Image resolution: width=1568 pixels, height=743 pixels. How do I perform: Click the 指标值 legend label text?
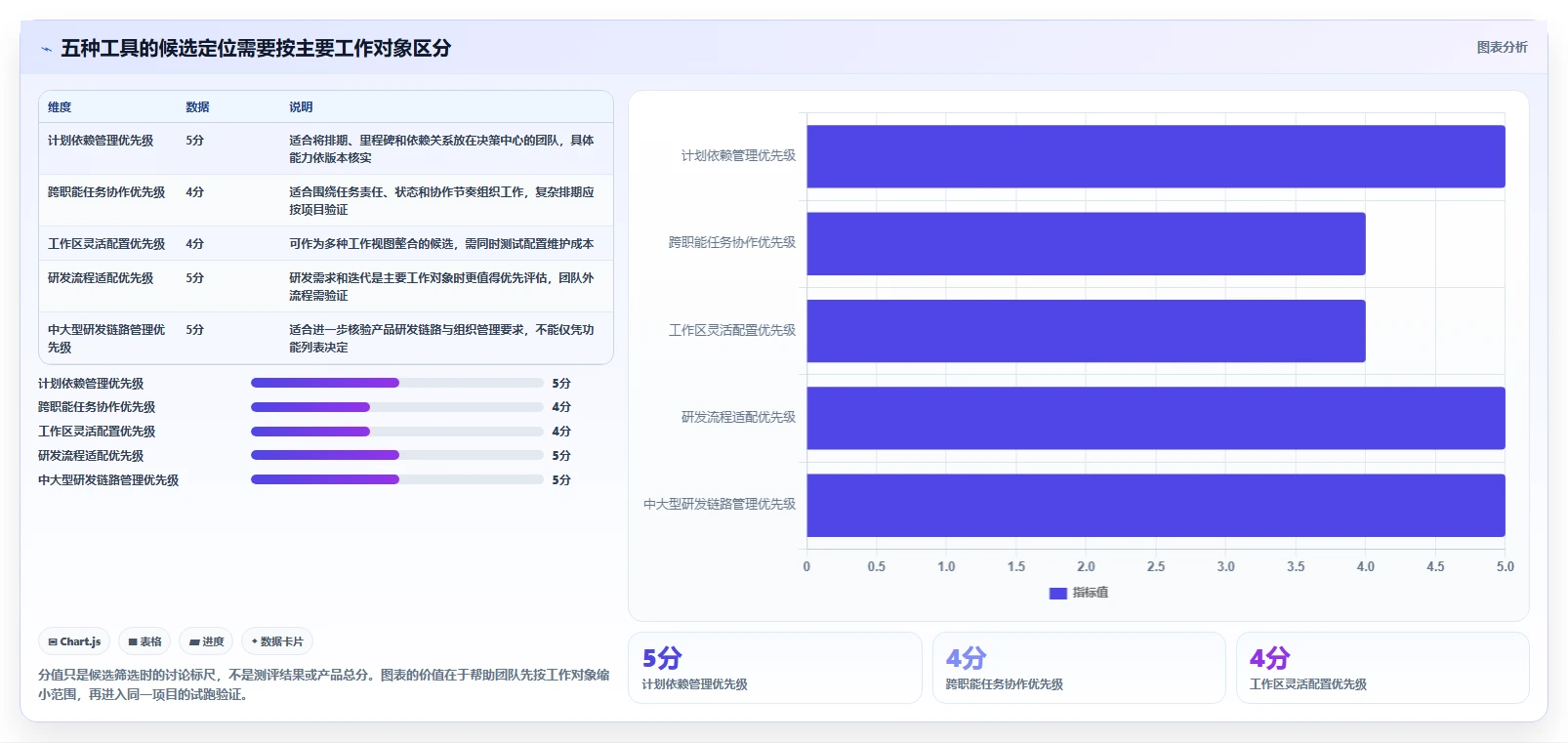[x=1091, y=593]
